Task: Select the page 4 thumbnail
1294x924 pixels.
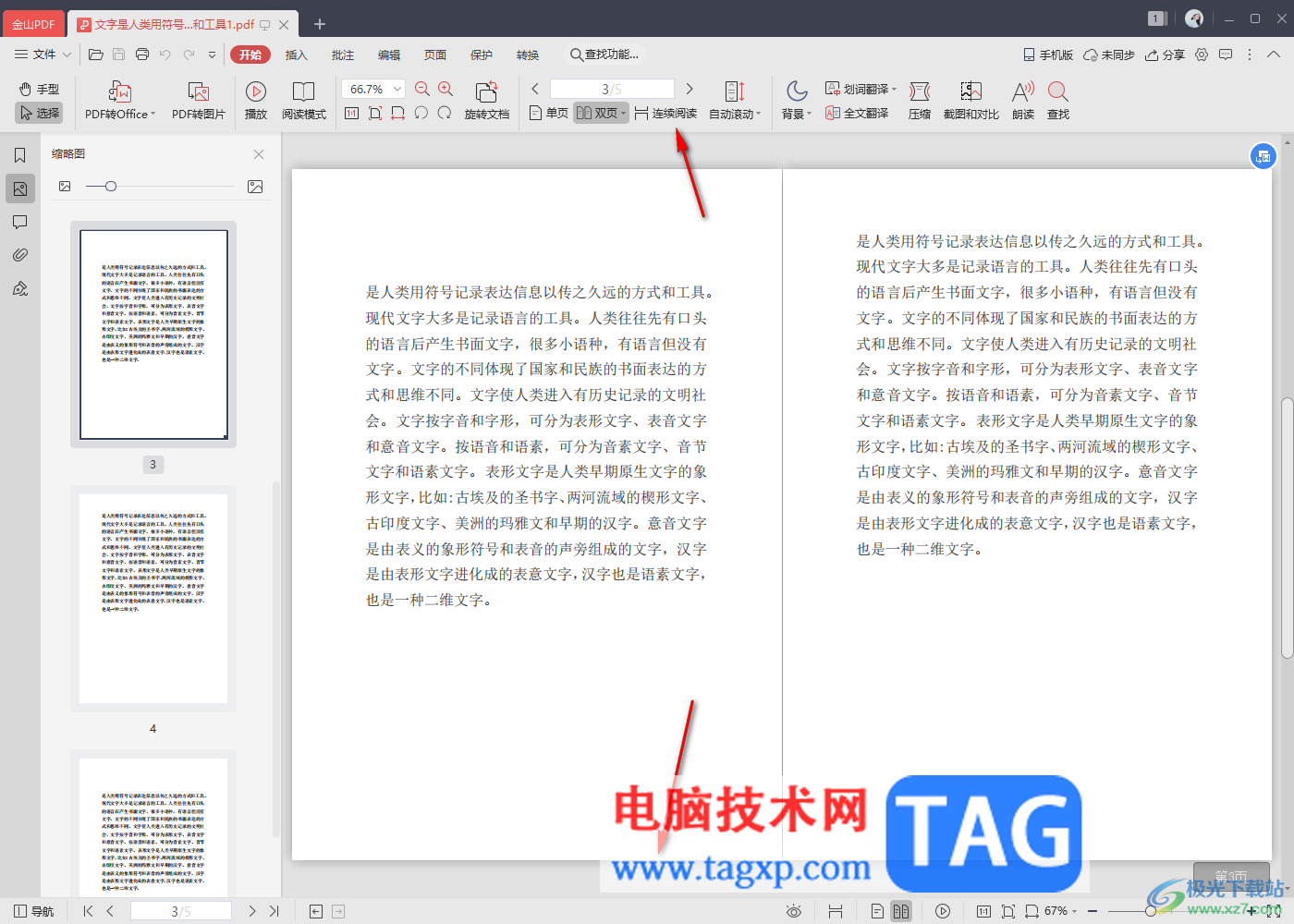Action: click(153, 598)
